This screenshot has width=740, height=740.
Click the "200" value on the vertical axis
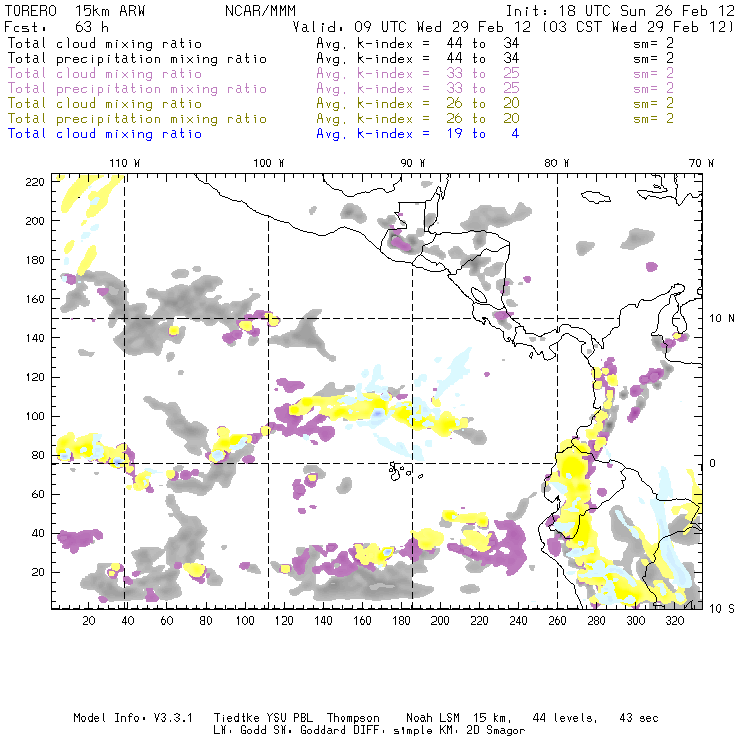click(35, 221)
